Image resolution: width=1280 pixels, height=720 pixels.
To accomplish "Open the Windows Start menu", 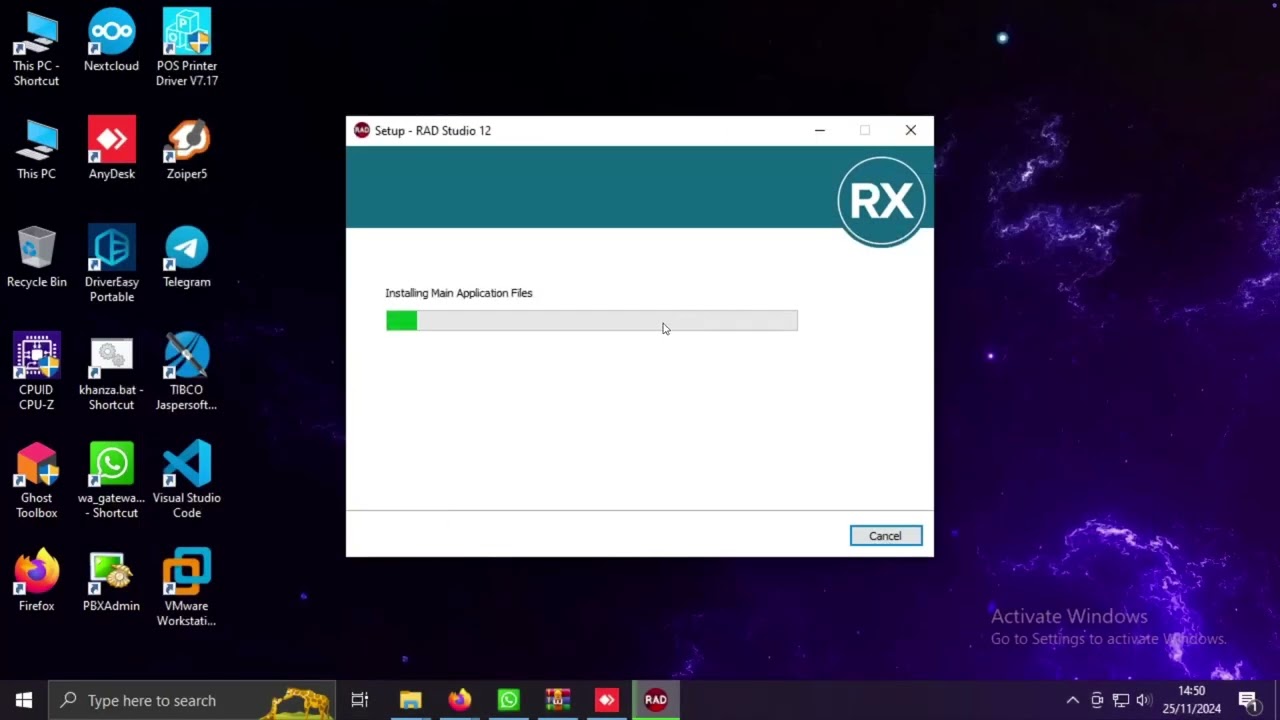I will click(x=24, y=700).
